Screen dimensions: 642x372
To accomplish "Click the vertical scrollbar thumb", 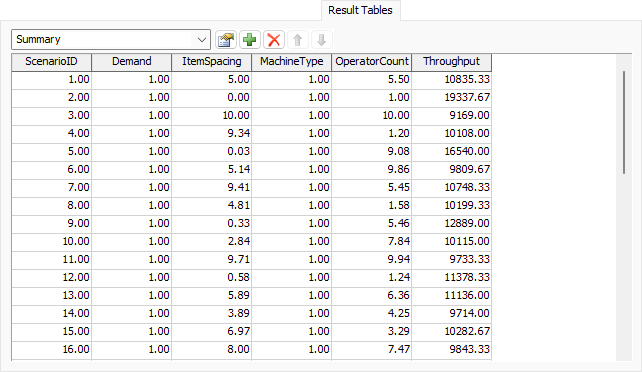I will [x=624, y=122].
